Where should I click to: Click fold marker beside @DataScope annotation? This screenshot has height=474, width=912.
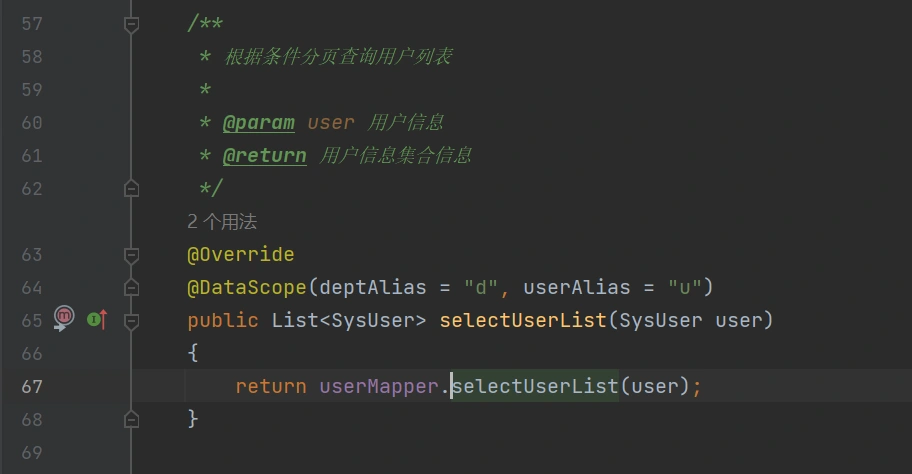click(131, 288)
